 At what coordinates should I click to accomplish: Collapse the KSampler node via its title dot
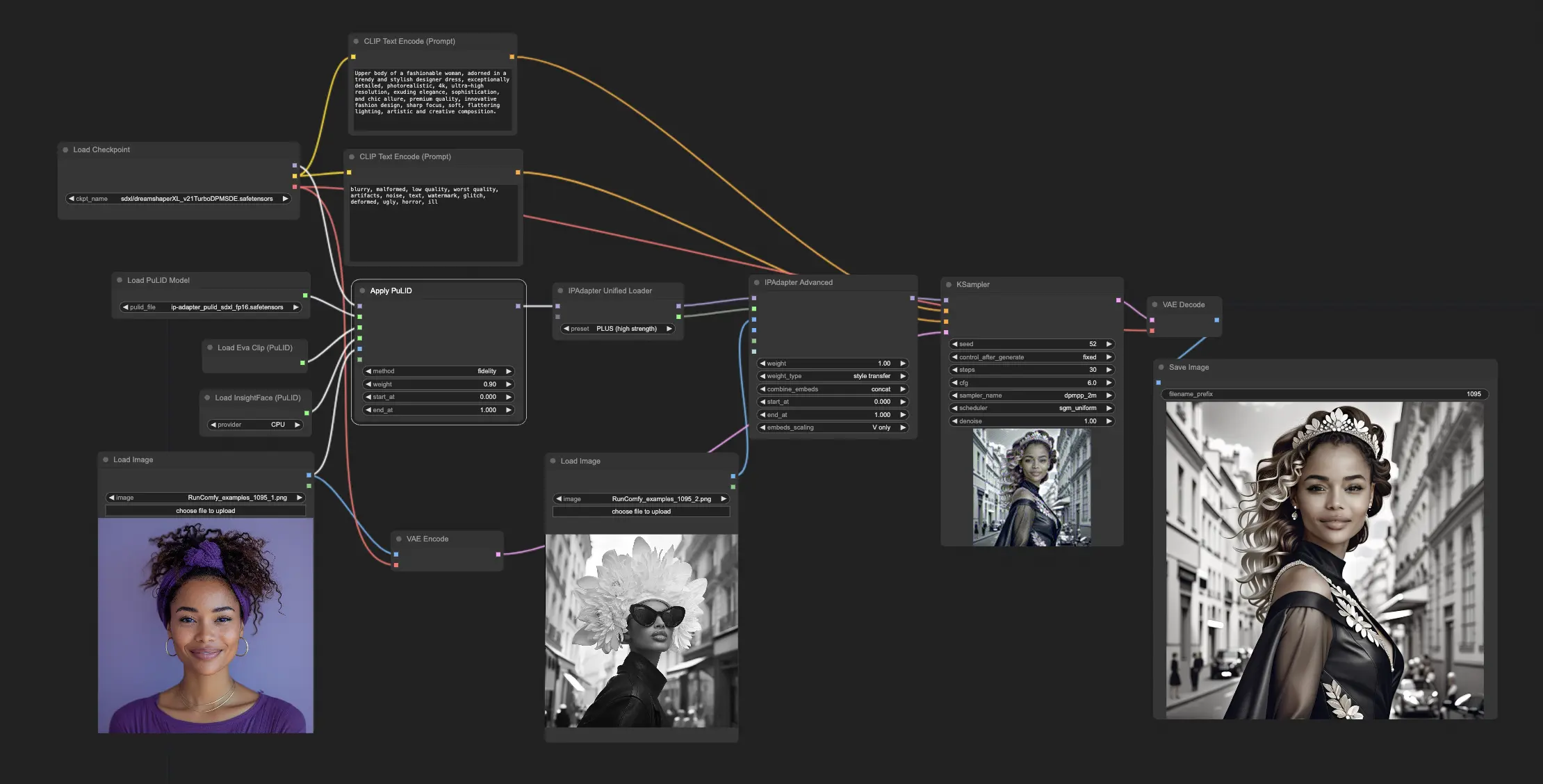click(x=949, y=284)
